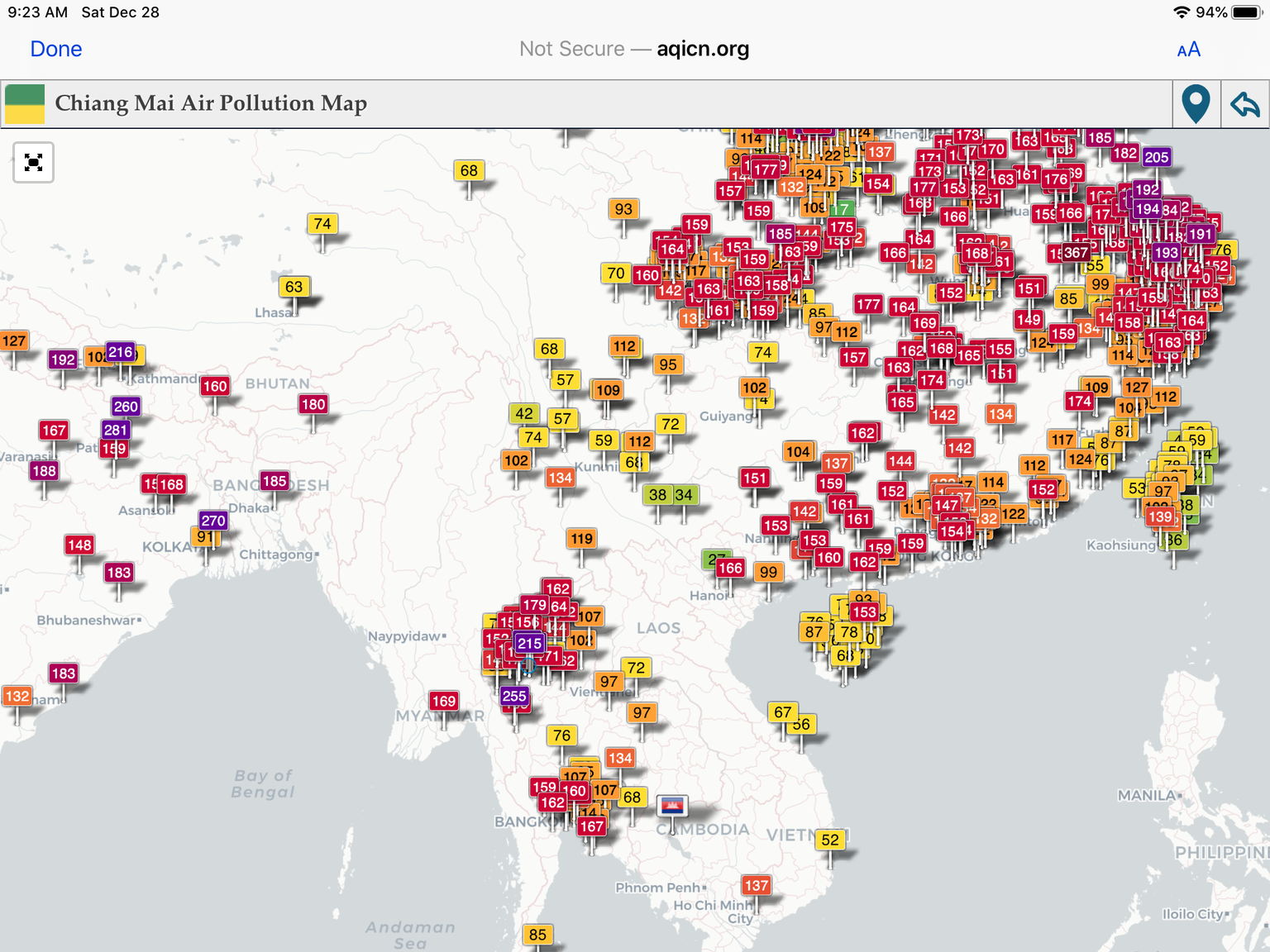Tap the 180 marker near Bhutan
1270x952 pixels.
pos(313,404)
